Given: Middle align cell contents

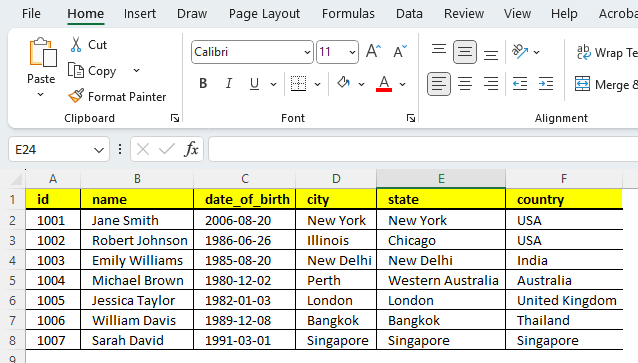Looking at the screenshot, I should [x=465, y=52].
